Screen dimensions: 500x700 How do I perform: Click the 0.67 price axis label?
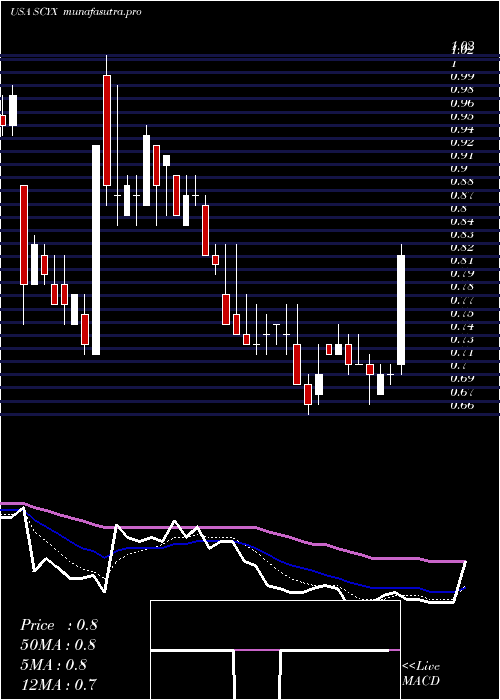tap(462, 392)
